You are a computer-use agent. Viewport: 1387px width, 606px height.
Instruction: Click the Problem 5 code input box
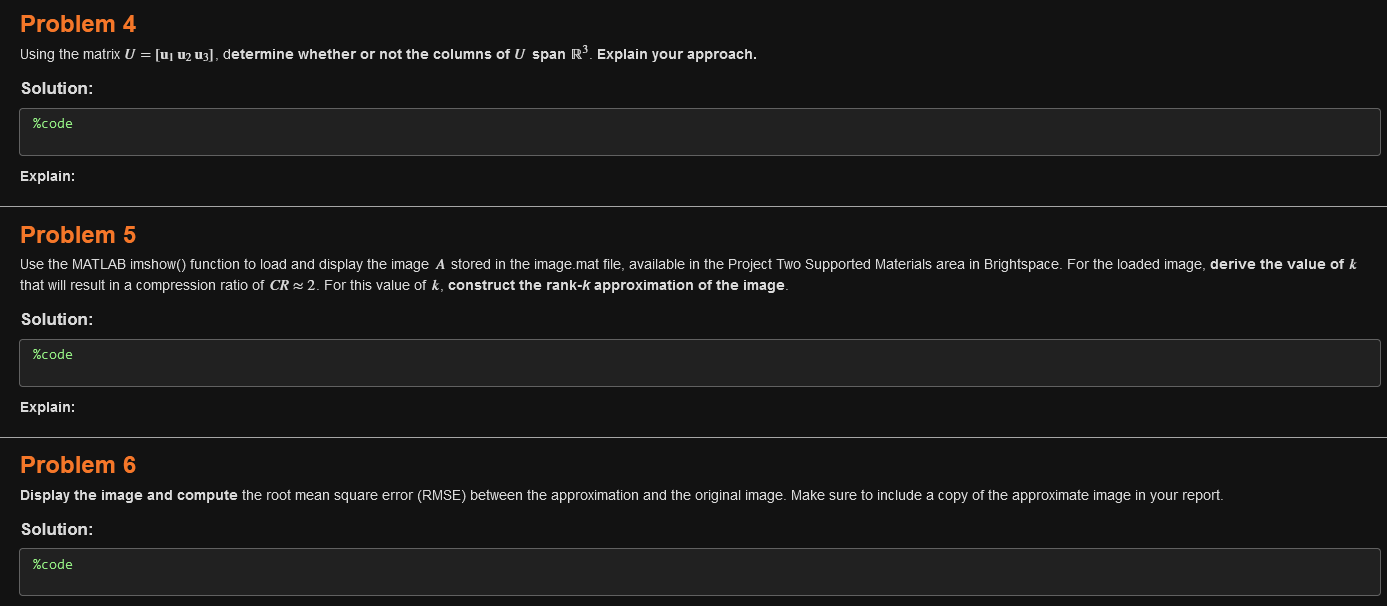tap(700, 363)
